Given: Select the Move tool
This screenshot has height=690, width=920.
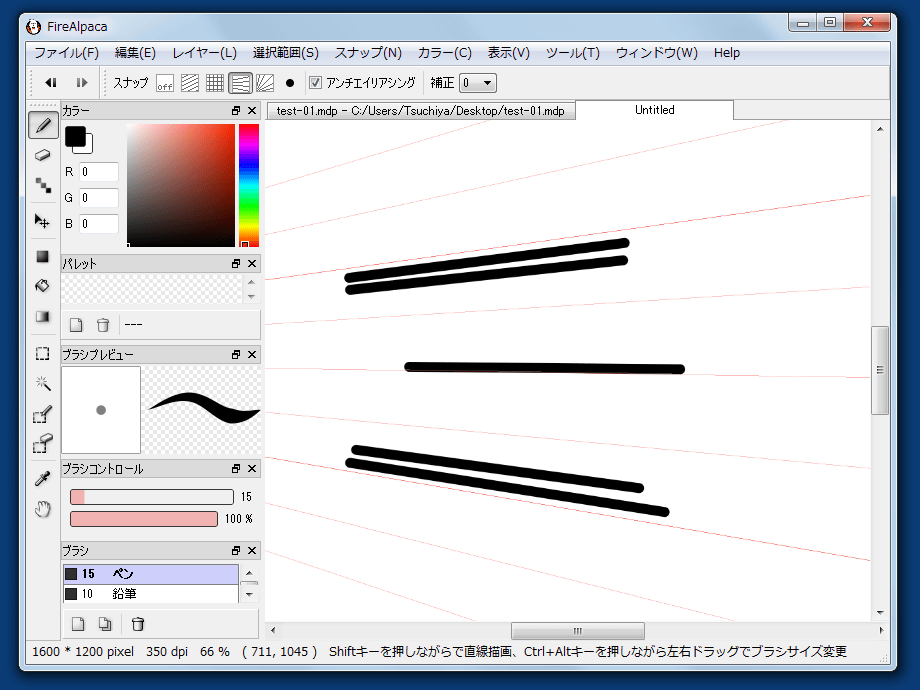Looking at the screenshot, I should coord(42,221).
